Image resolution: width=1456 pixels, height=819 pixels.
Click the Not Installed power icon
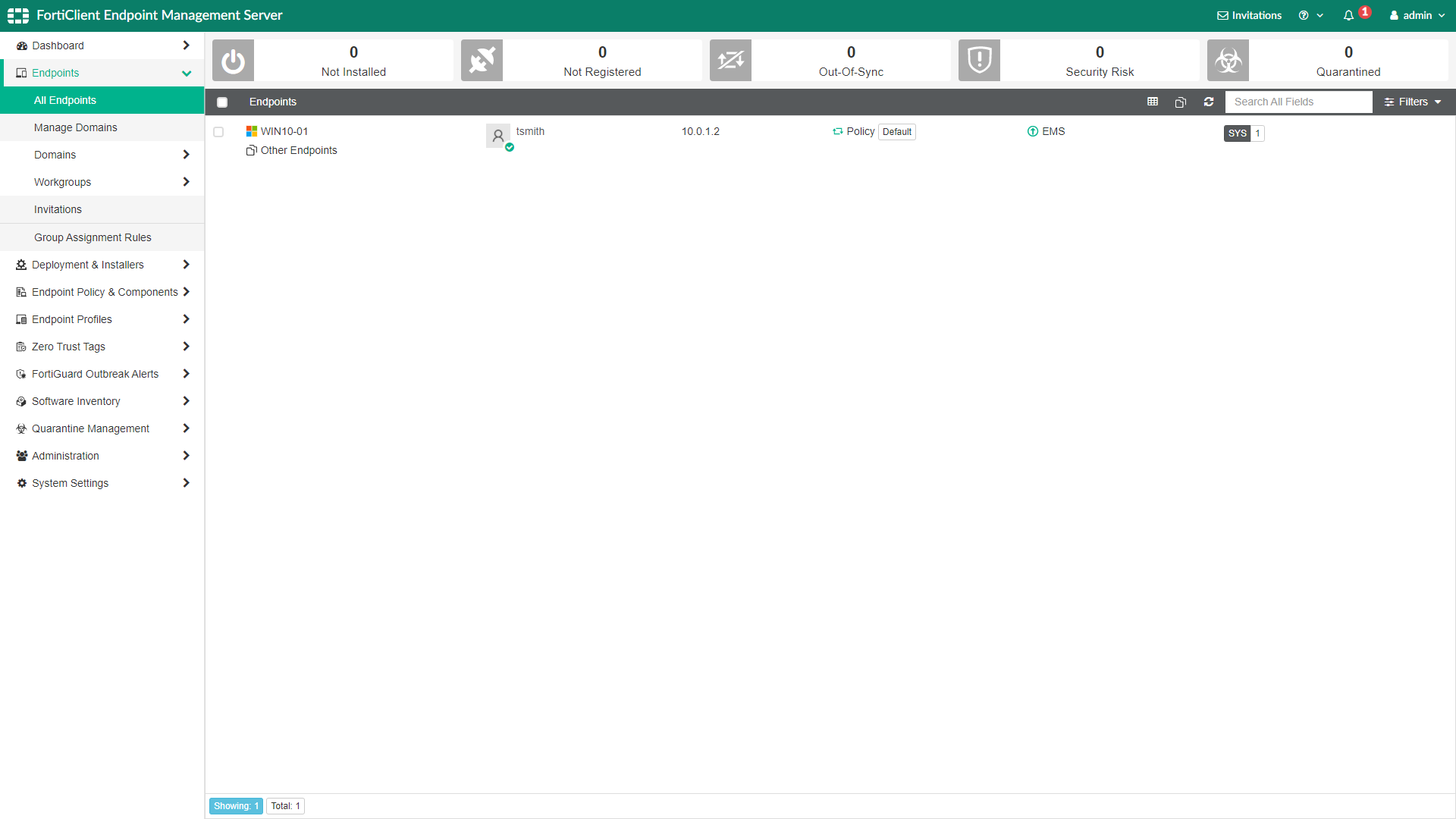click(233, 61)
